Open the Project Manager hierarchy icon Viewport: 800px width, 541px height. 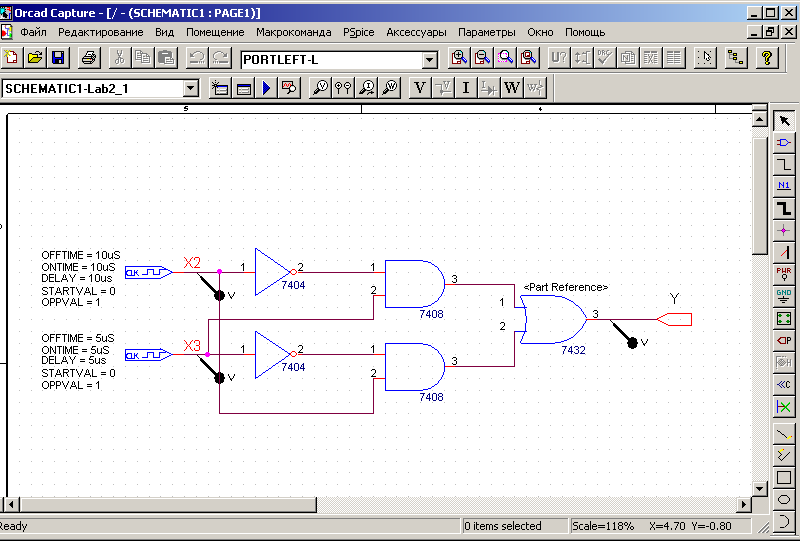735,58
